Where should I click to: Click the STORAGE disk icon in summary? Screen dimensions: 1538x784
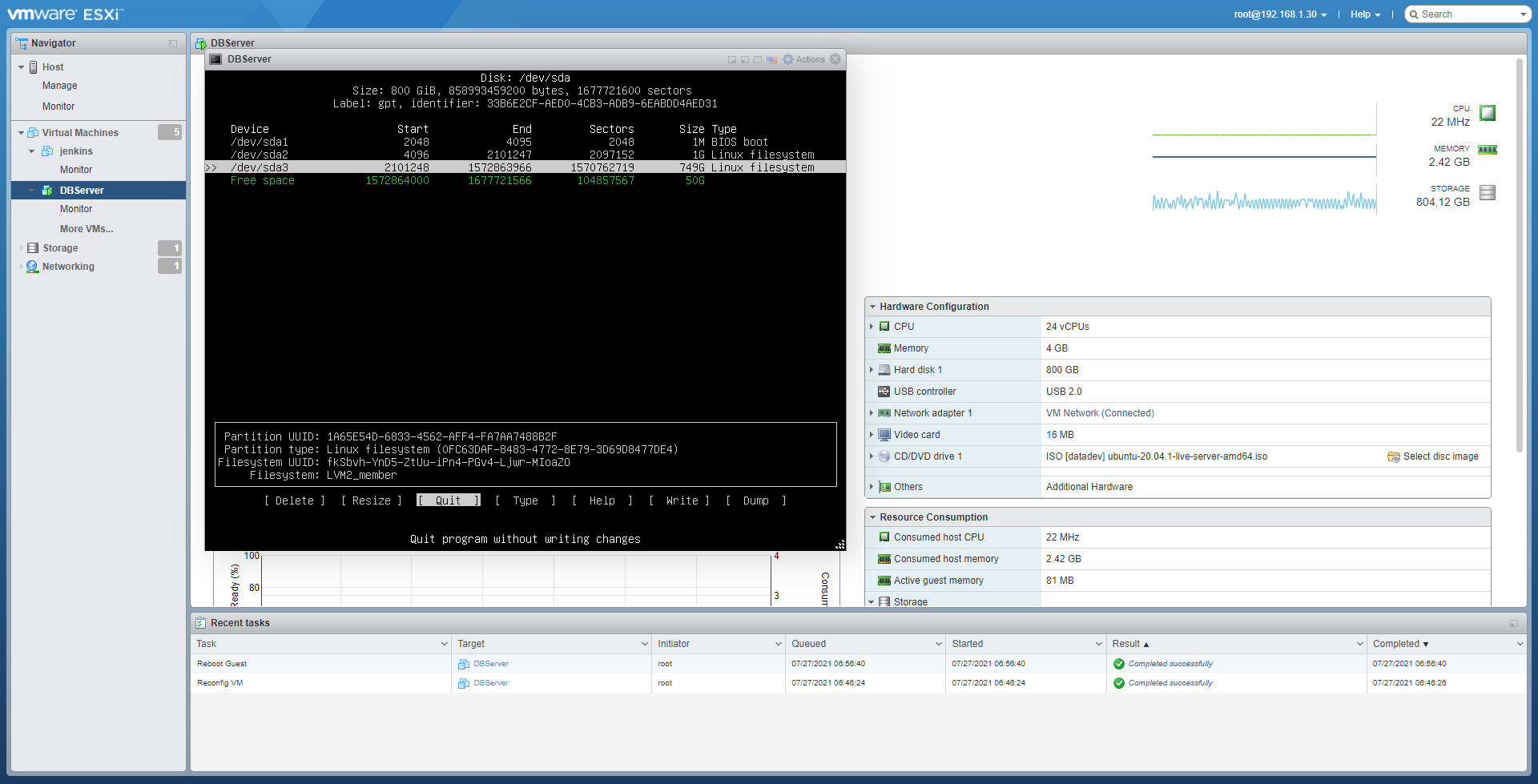click(1487, 193)
